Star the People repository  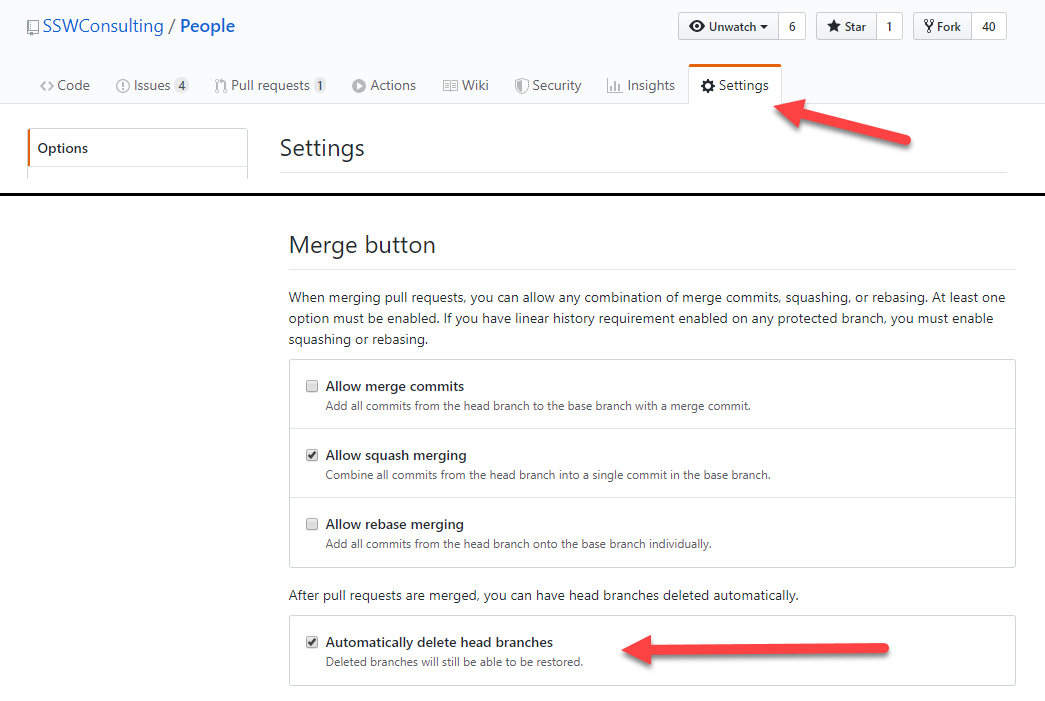click(846, 27)
